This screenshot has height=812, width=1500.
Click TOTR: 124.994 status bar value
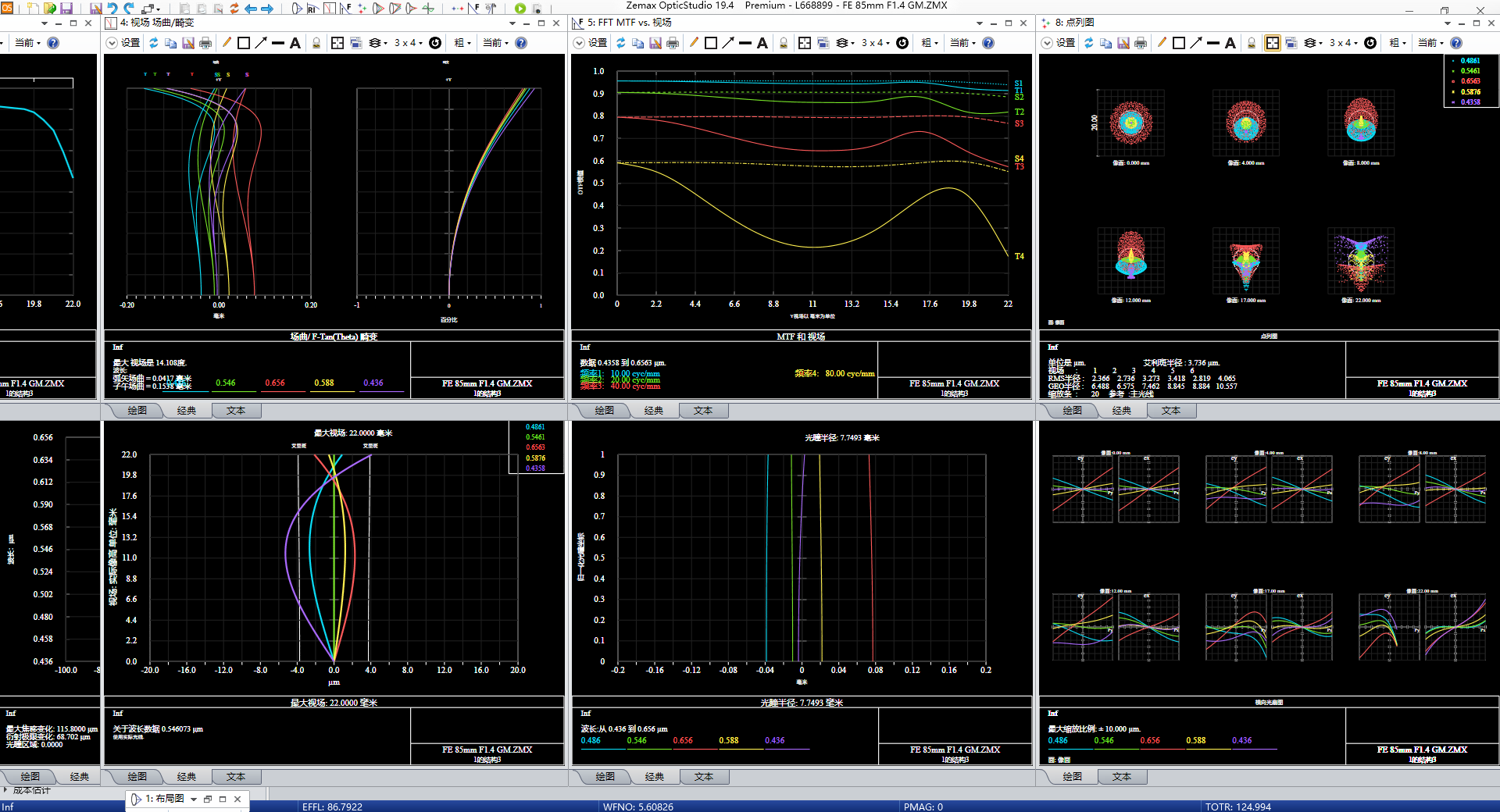pos(1237,807)
